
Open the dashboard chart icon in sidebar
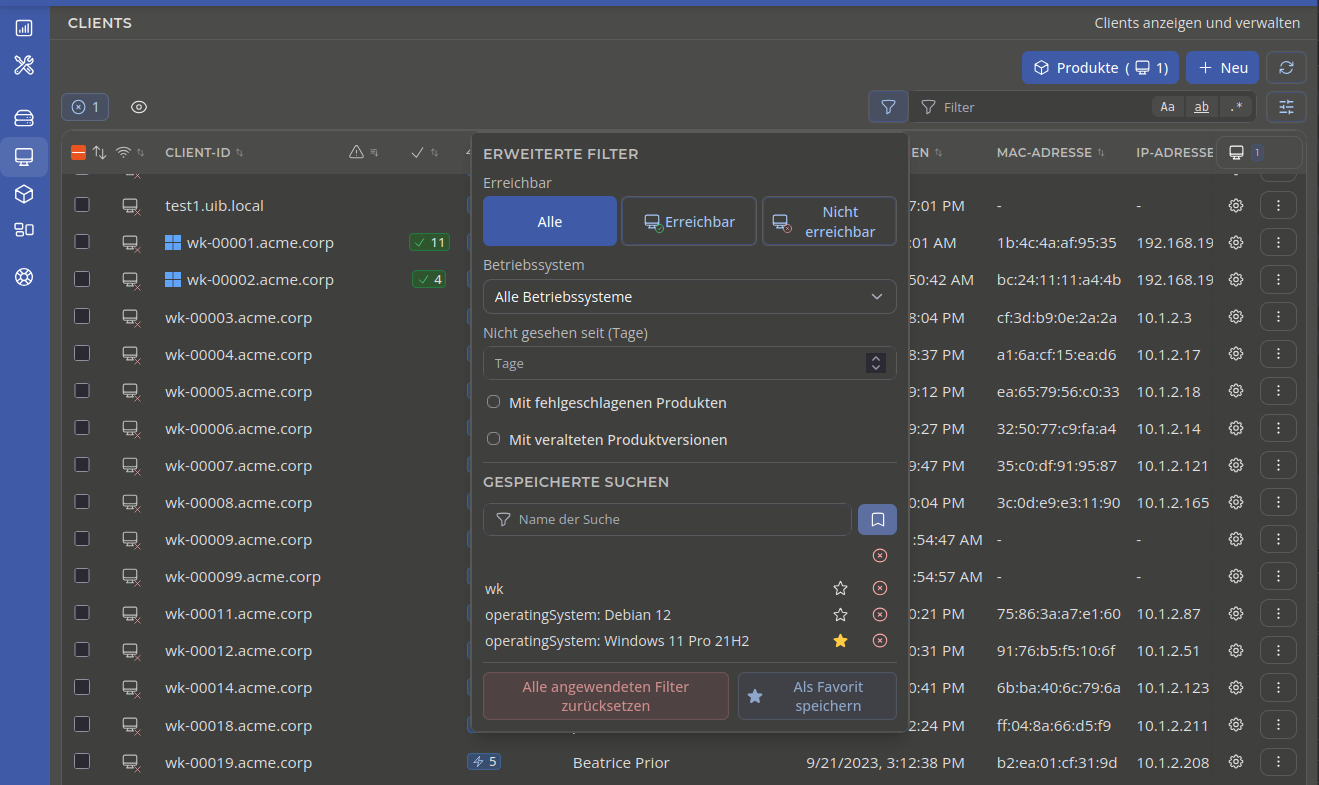(x=24, y=29)
